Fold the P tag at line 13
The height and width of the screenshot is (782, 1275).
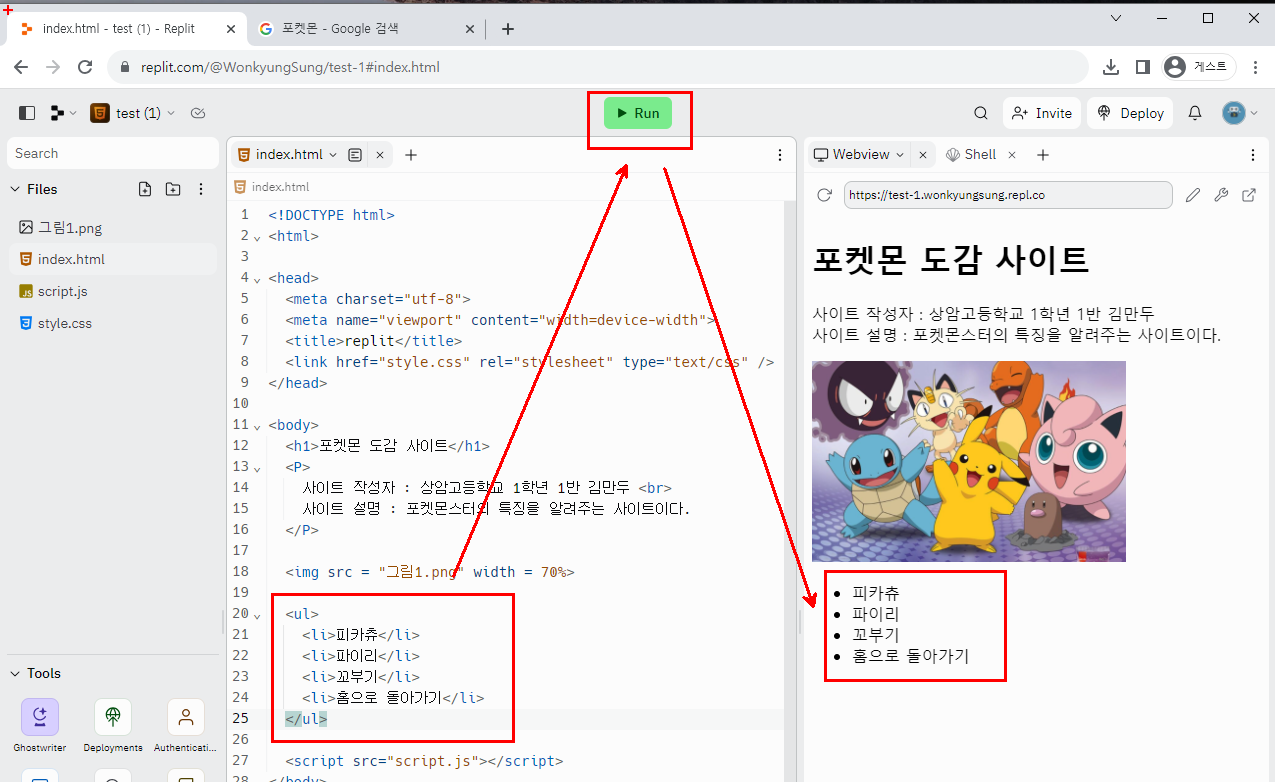pyautogui.click(x=257, y=468)
